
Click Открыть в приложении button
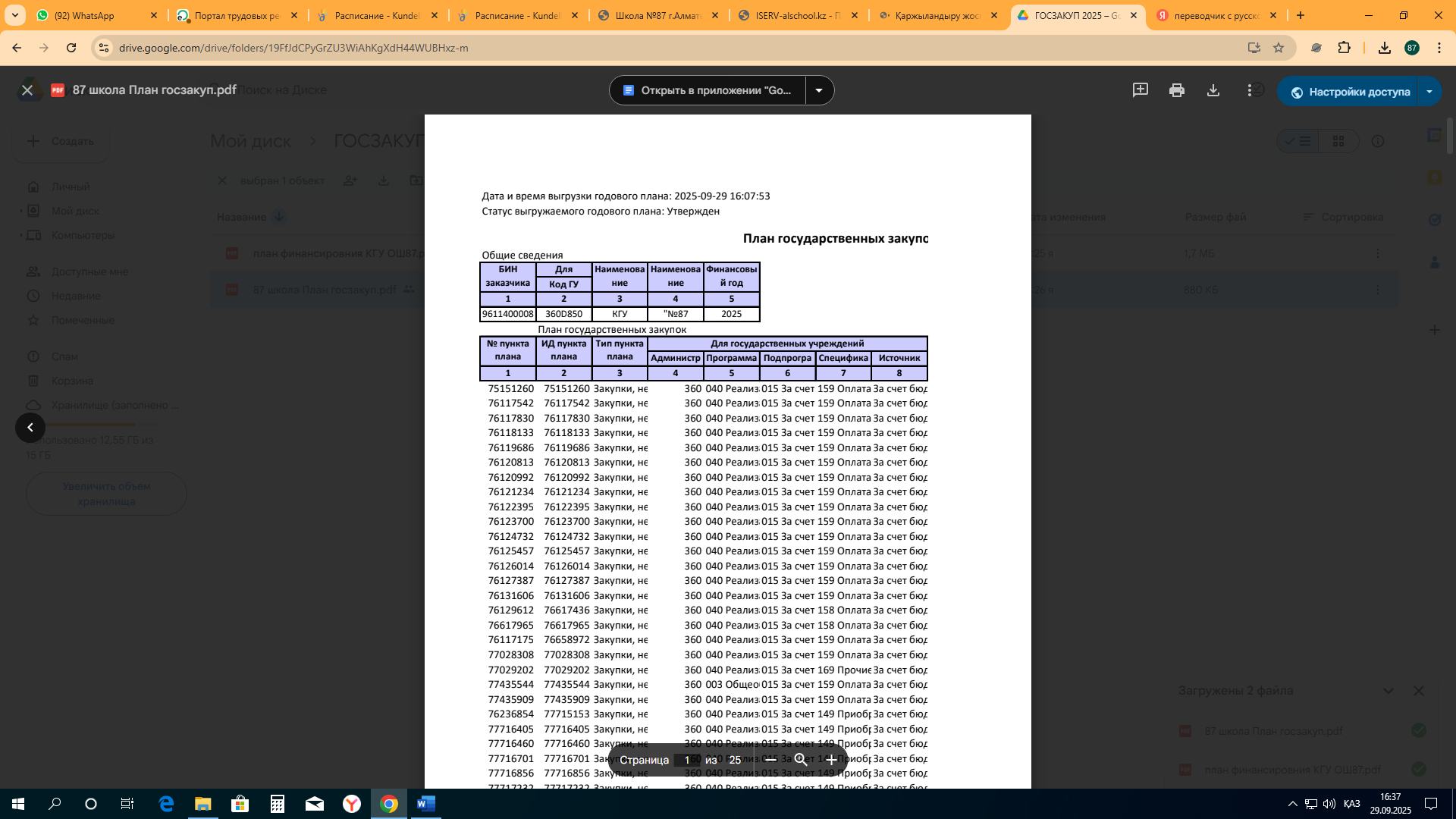pos(708,90)
